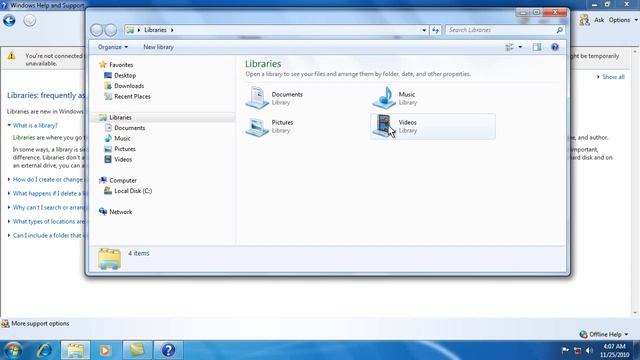Click the Help window vertical scrollbar
The image size is (640, 360).
[x=635, y=182]
